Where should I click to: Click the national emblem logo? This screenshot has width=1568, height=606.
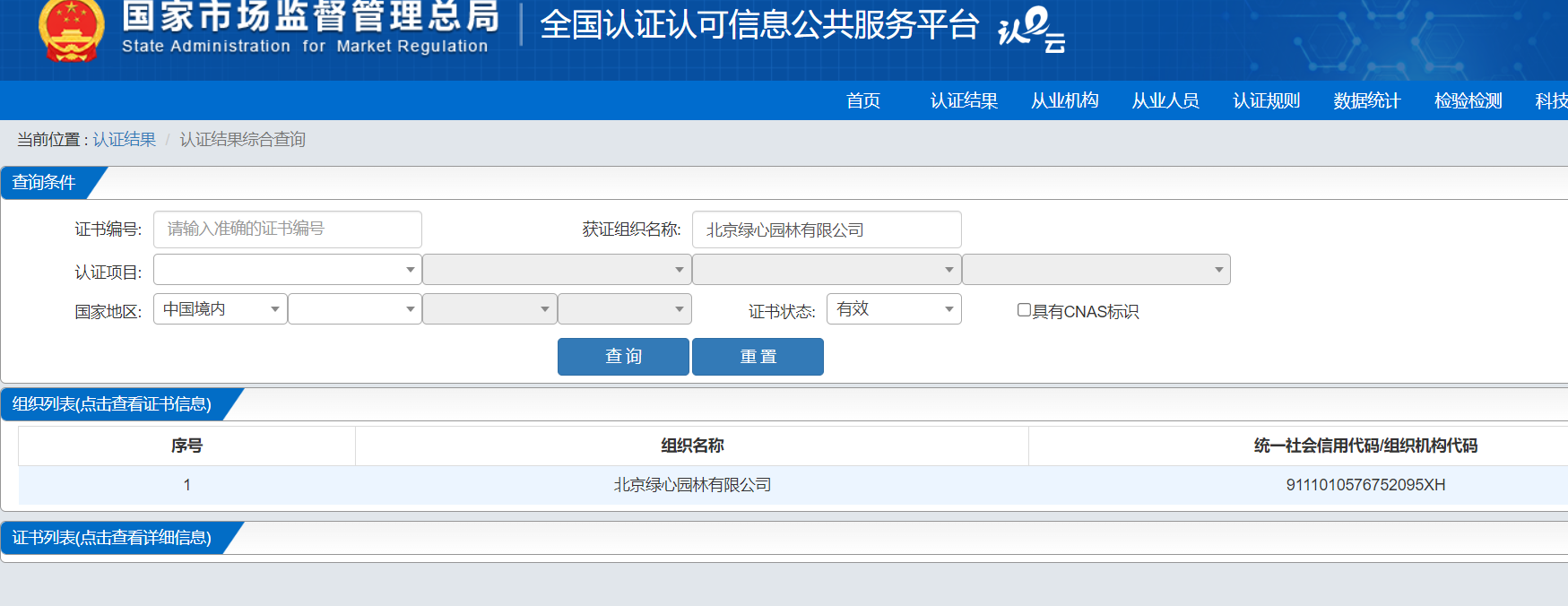pyautogui.click(x=71, y=31)
